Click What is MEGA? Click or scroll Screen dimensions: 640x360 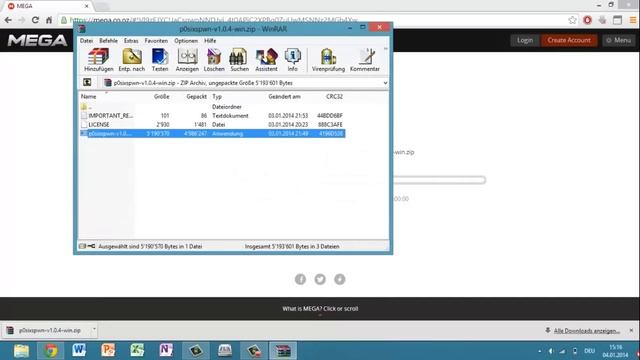pos(320,309)
